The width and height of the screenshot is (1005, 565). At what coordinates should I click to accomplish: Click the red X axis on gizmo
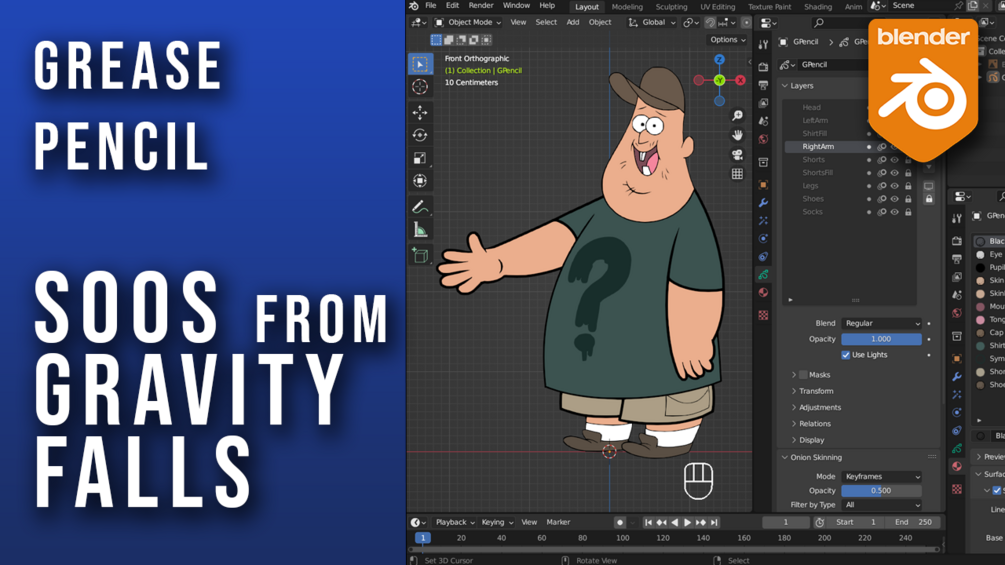point(740,80)
